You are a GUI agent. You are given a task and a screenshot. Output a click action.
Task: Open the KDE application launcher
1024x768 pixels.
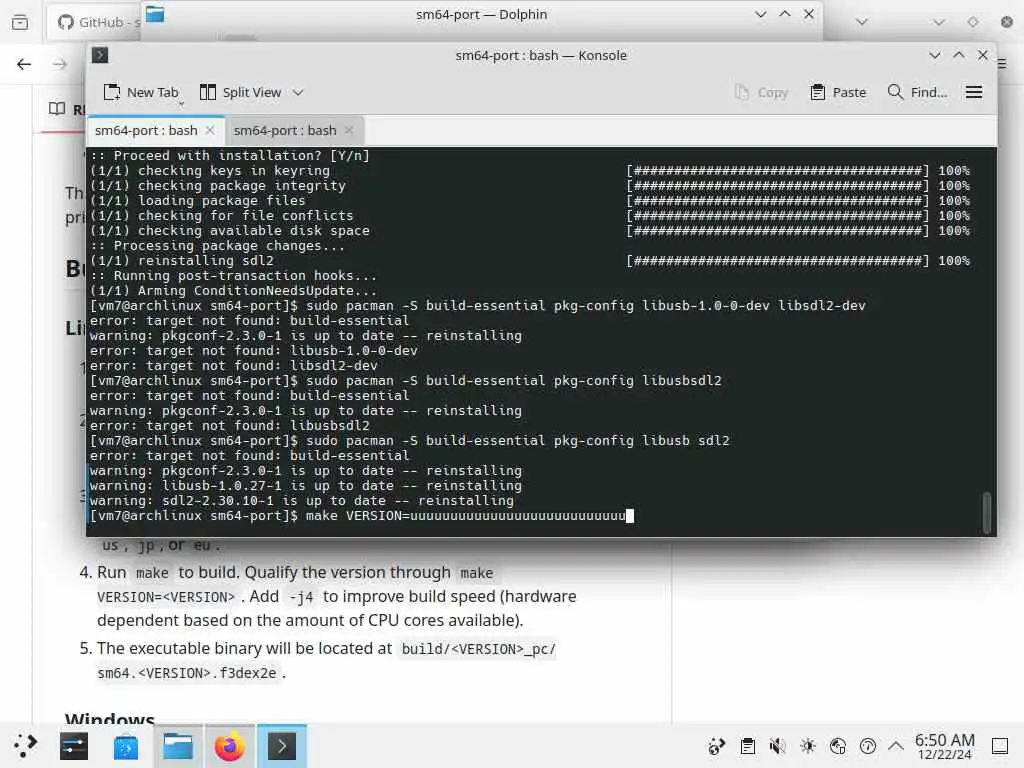tap(24, 746)
